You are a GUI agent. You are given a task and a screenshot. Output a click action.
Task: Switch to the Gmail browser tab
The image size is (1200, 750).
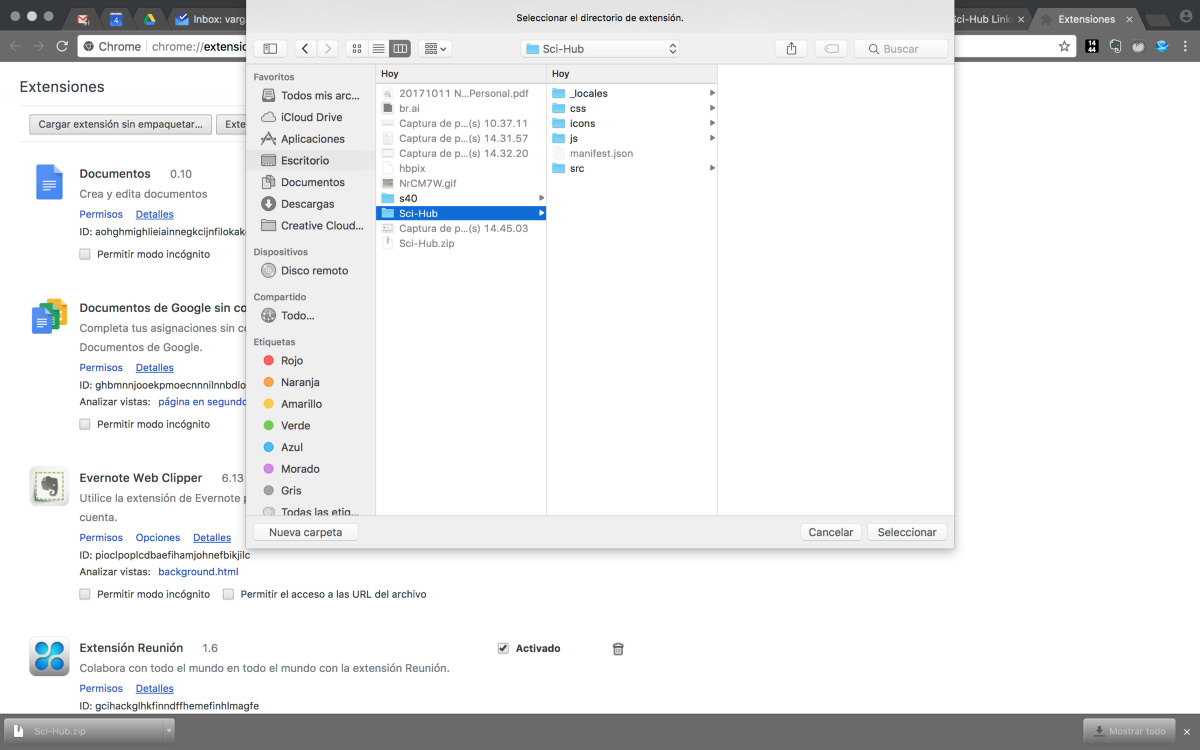(85, 19)
